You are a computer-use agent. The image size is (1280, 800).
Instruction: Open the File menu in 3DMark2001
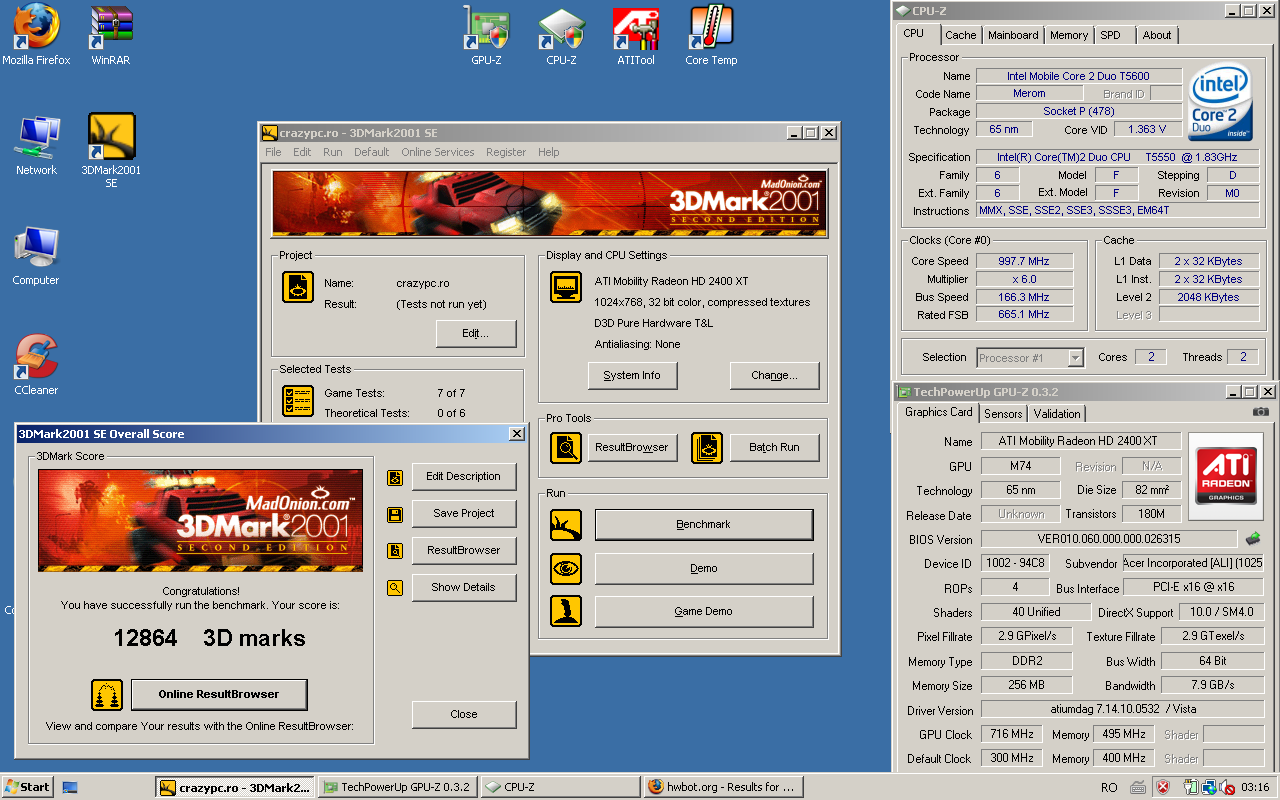point(273,152)
